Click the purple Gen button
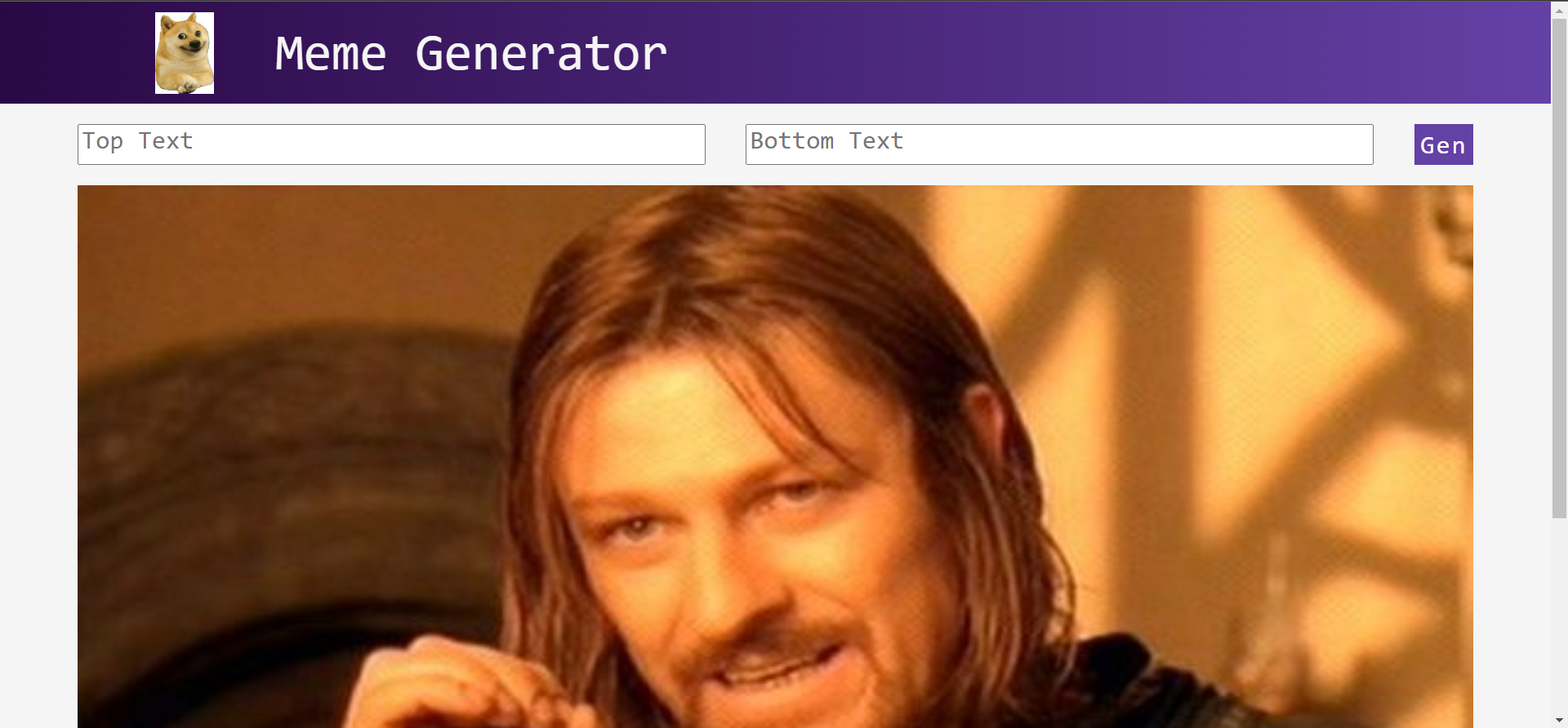The height and width of the screenshot is (728, 1568). (1443, 144)
